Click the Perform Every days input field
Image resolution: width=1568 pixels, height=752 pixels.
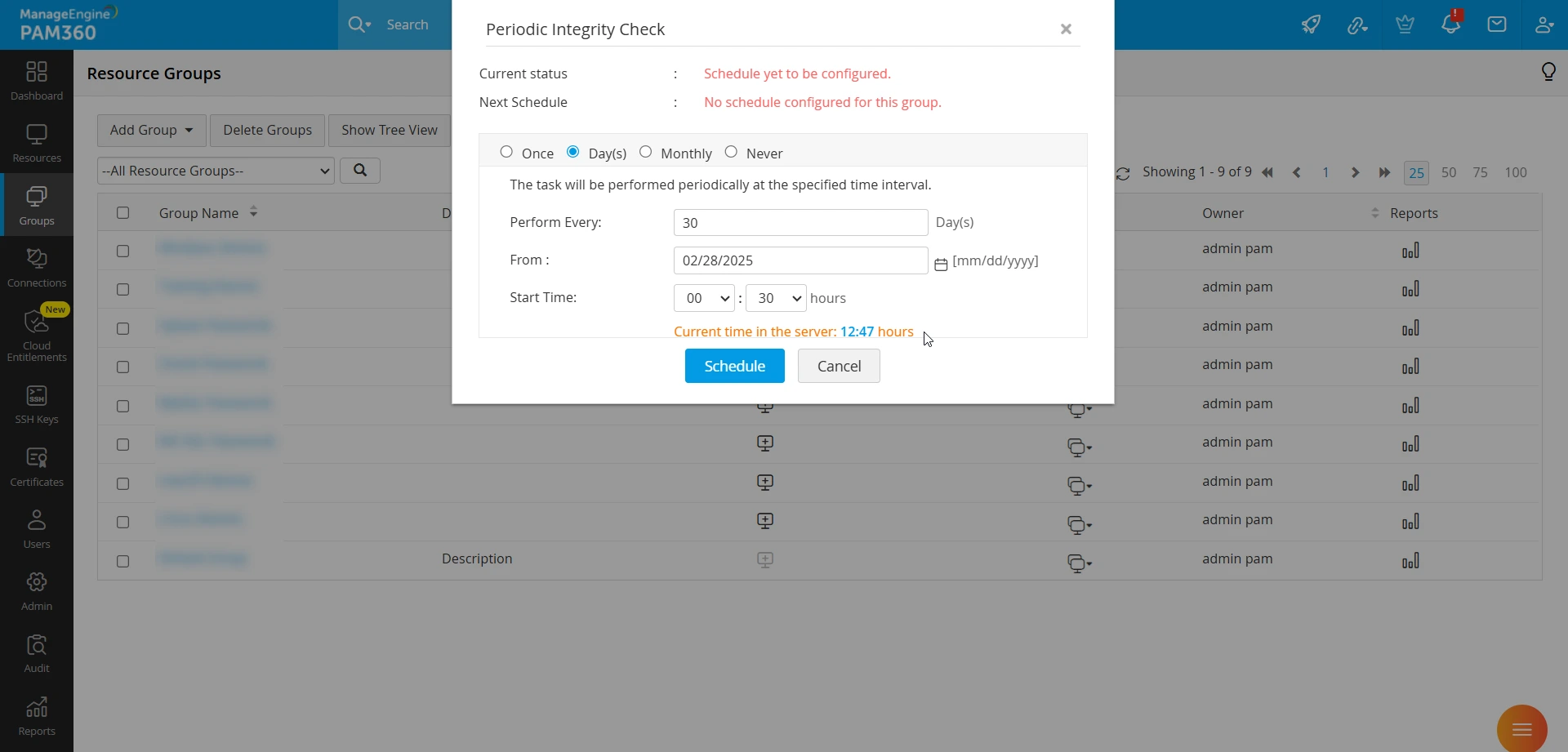[x=800, y=223]
